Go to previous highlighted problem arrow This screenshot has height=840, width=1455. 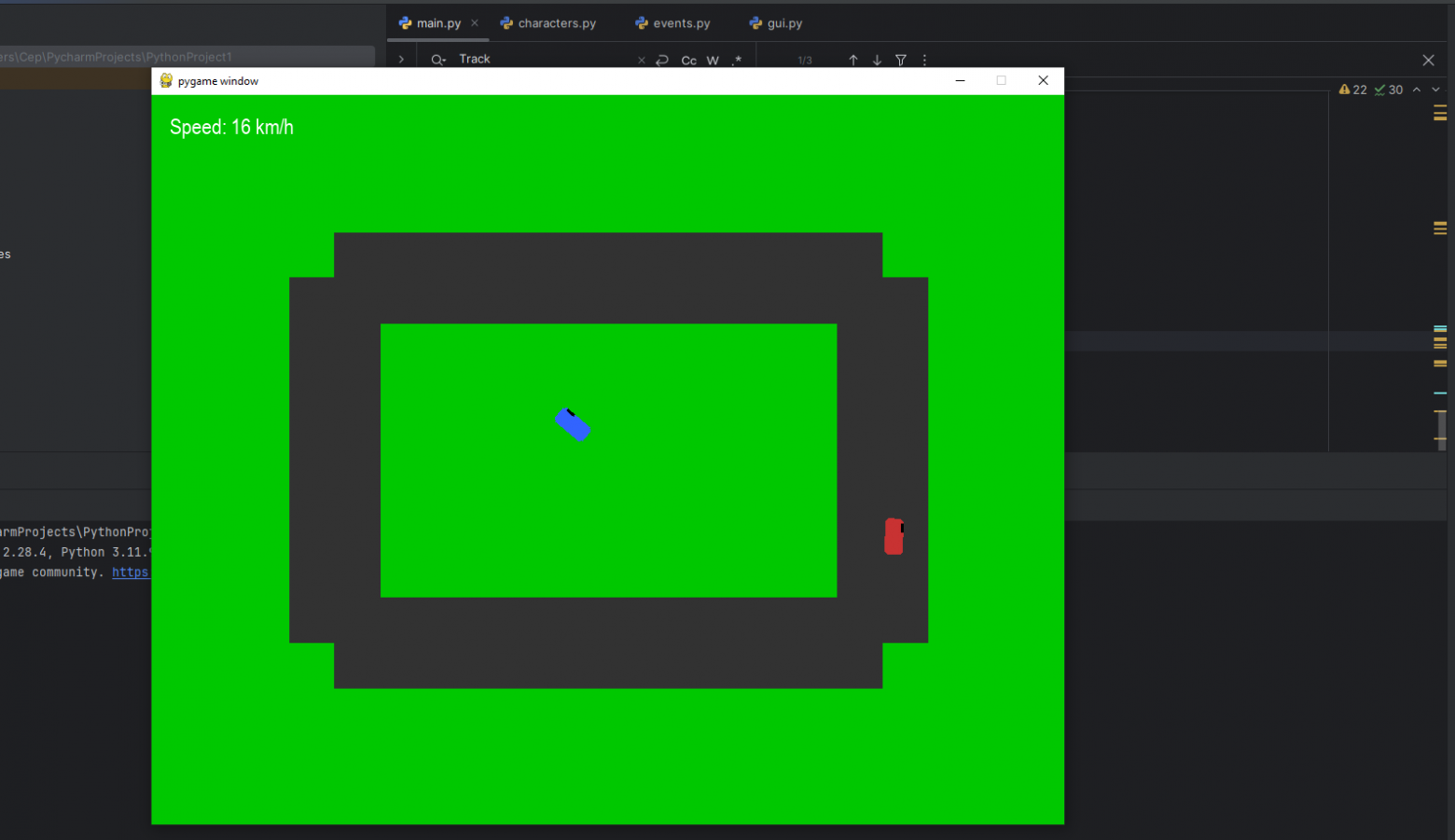[x=1416, y=90]
